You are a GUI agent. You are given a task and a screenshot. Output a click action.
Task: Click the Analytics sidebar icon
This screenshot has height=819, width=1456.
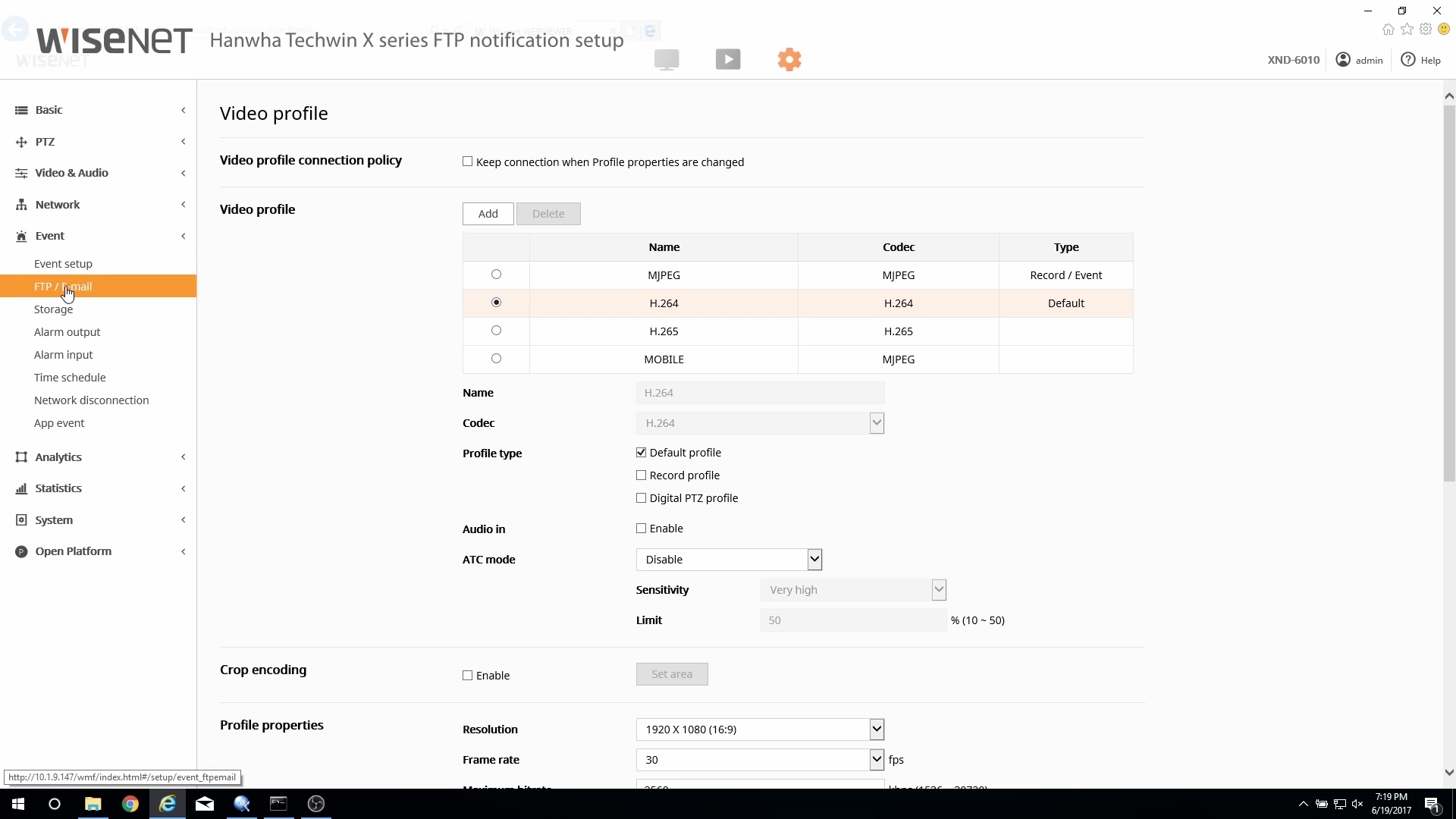(x=21, y=457)
